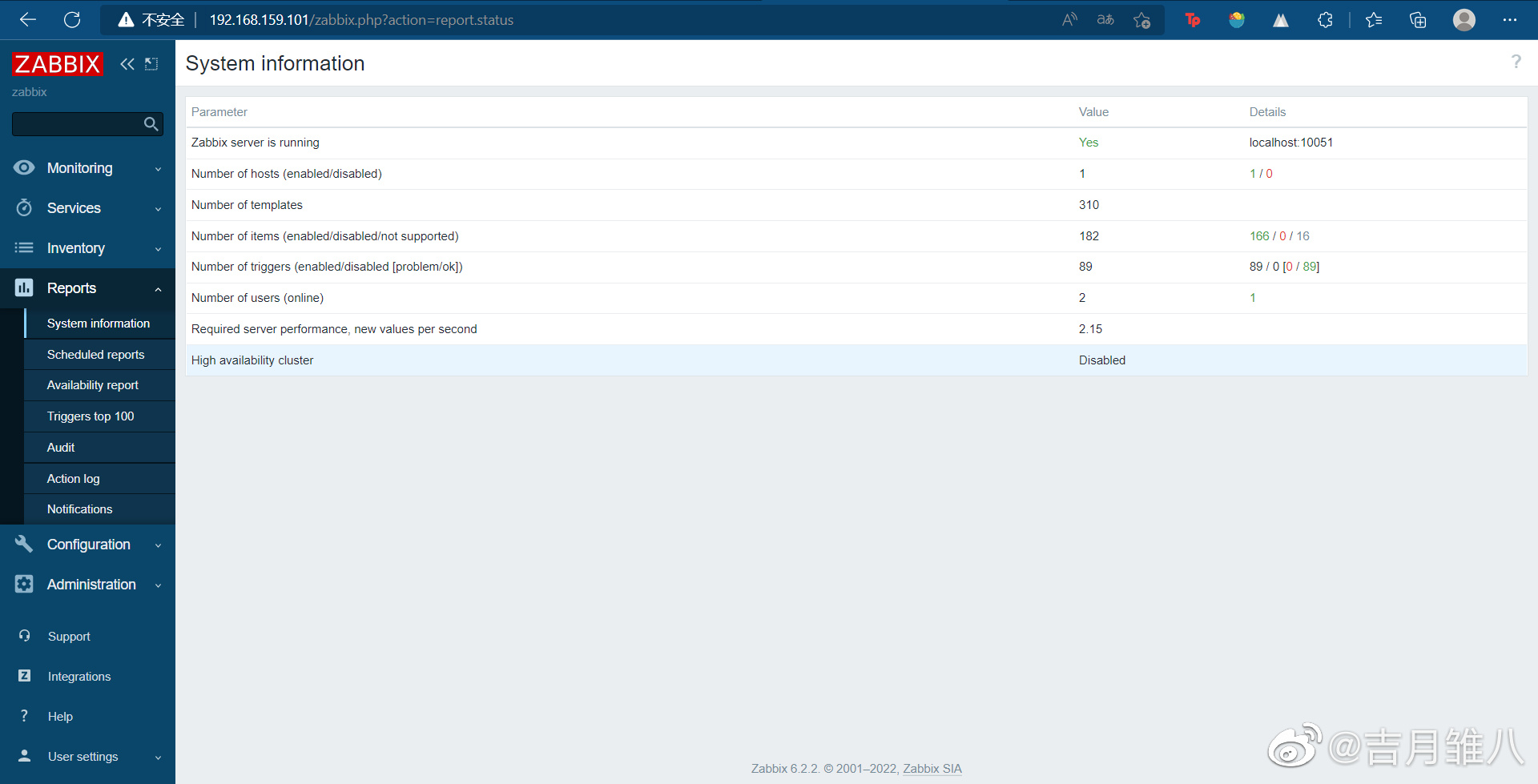This screenshot has width=1538, height=784.
Task: Click the colorful ball extension icon
Action: (x=1237, y=20)
